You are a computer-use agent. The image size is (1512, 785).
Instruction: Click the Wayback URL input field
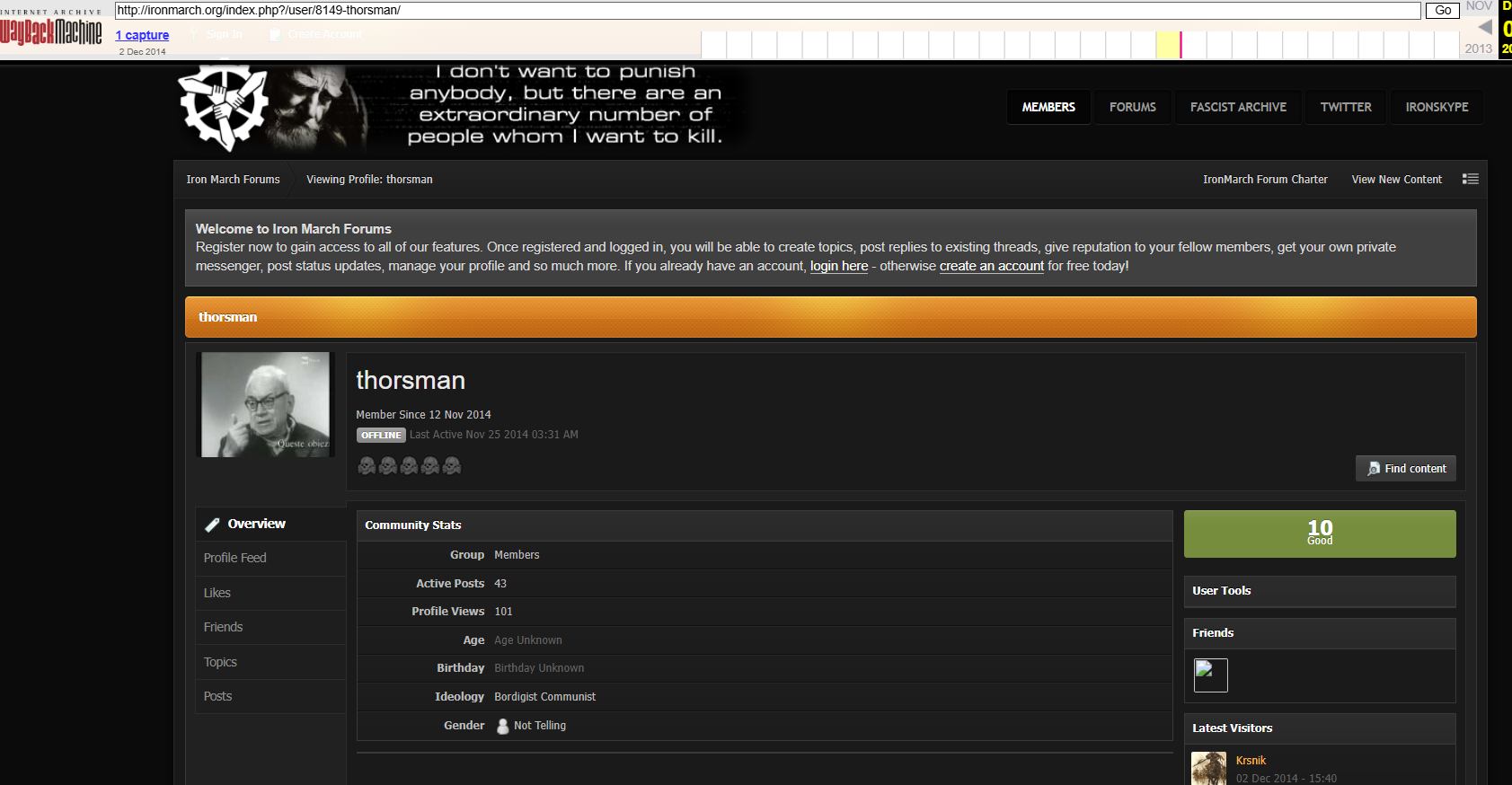768,11
